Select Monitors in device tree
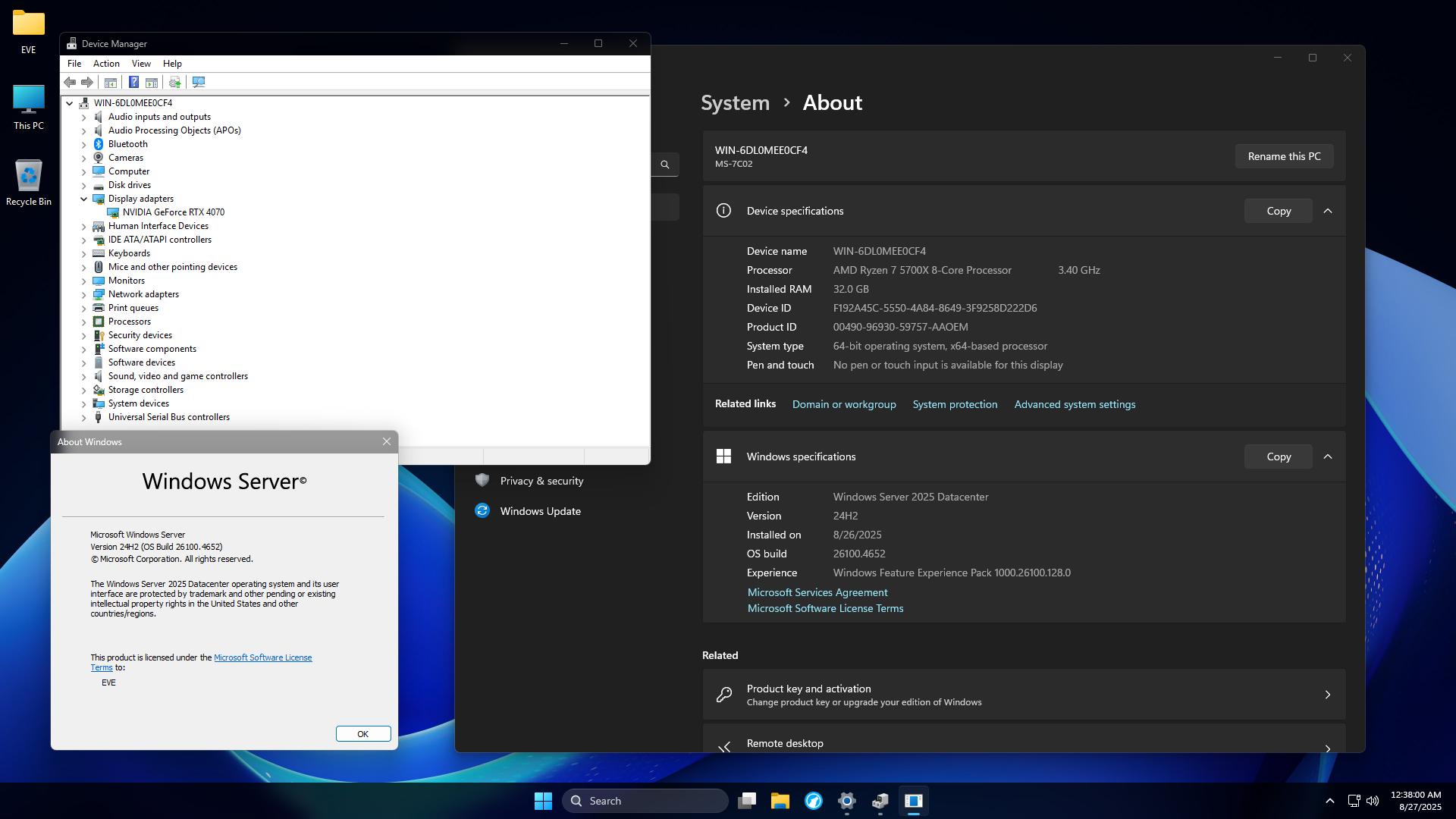 tap(126, 281)
